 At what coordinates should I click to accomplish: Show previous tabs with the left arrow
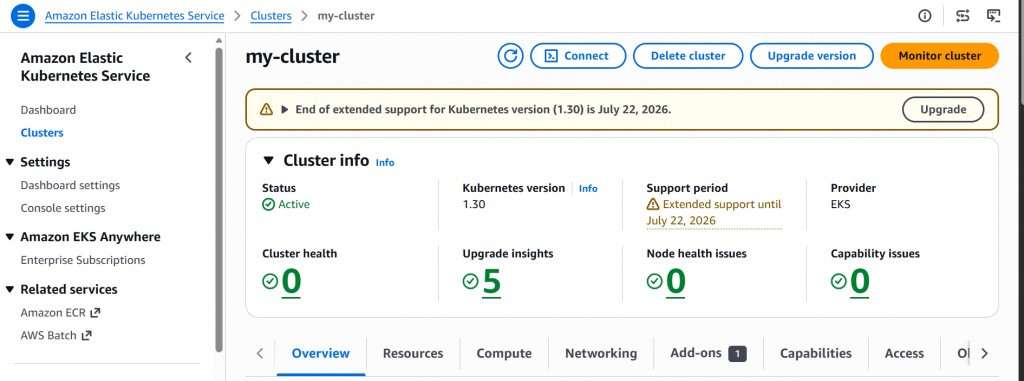[x=260, y=354]
